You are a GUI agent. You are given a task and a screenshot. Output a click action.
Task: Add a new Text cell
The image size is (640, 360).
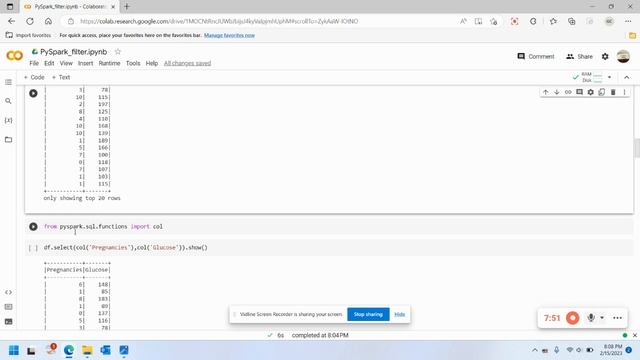(x=61, y=77)
